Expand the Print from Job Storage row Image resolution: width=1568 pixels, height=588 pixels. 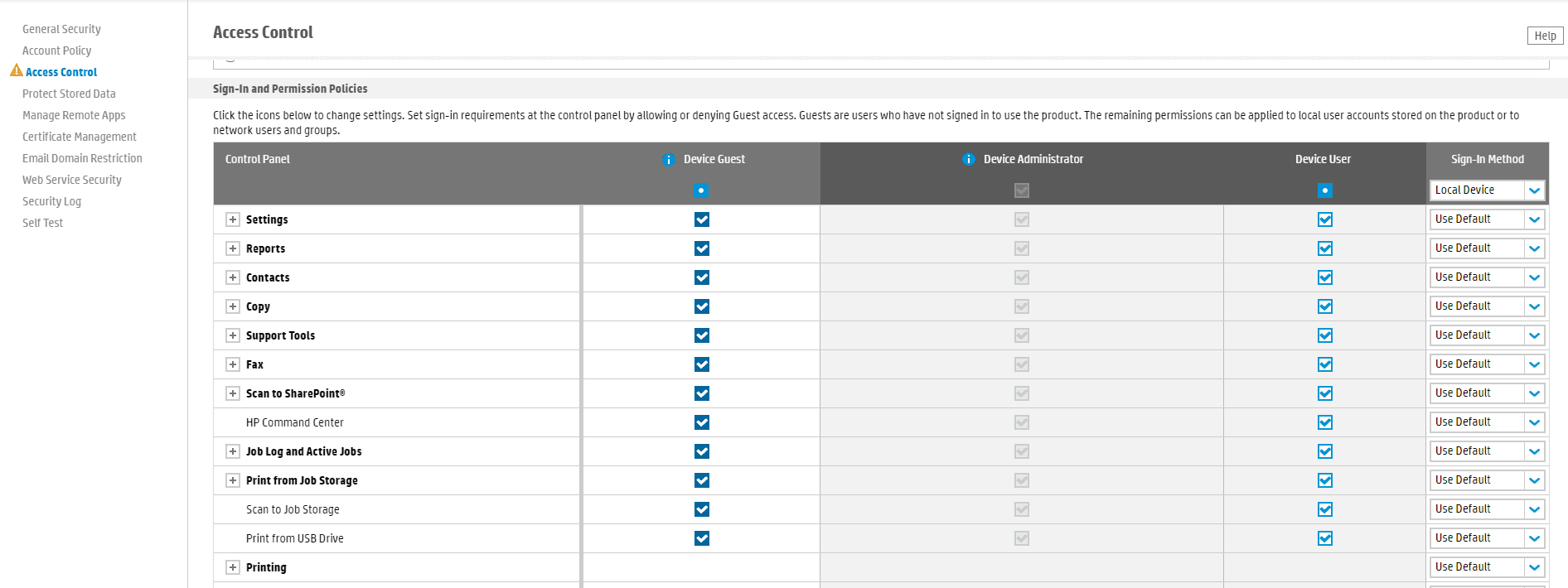233,480
